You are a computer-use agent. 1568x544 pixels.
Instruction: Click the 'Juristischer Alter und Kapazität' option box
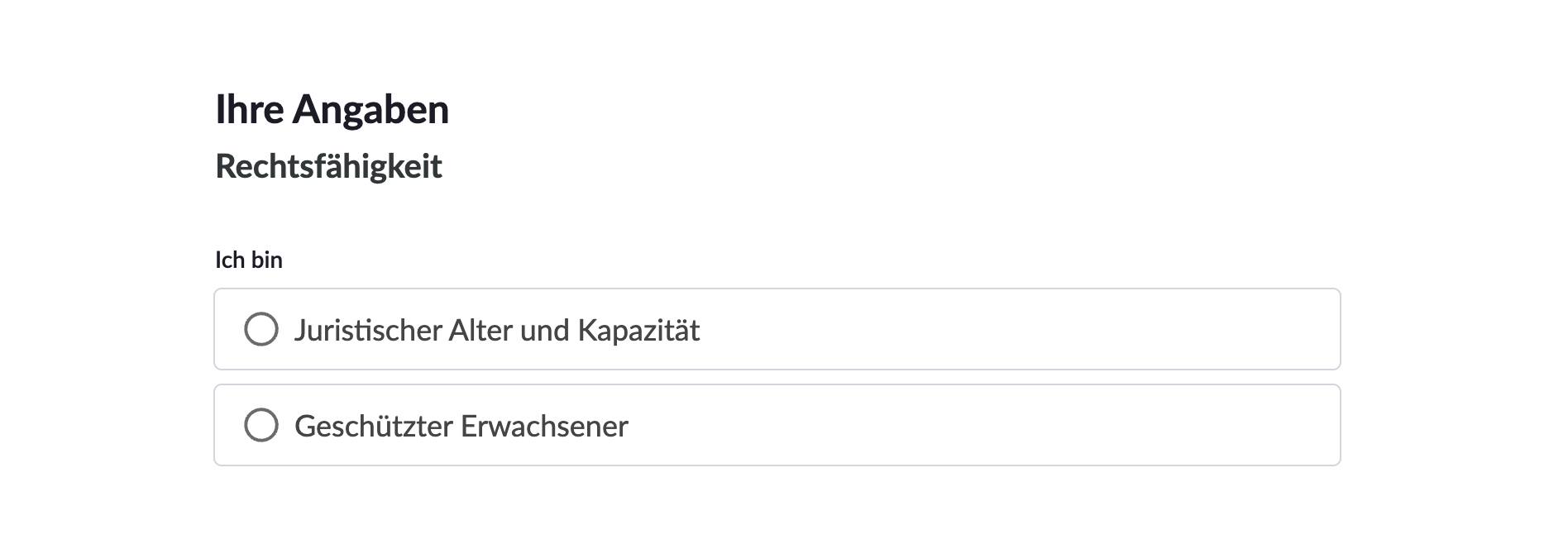[744, 330]
